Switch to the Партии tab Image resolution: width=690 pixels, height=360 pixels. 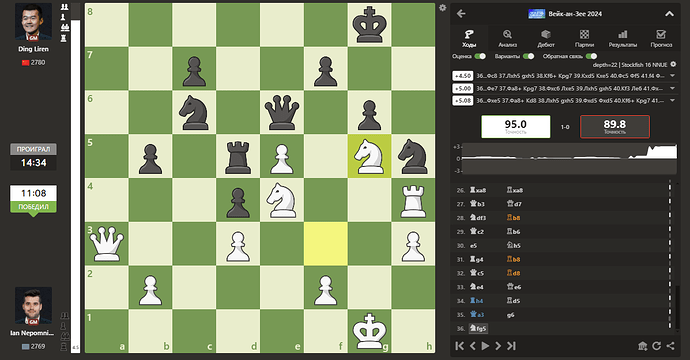(584, 38)
